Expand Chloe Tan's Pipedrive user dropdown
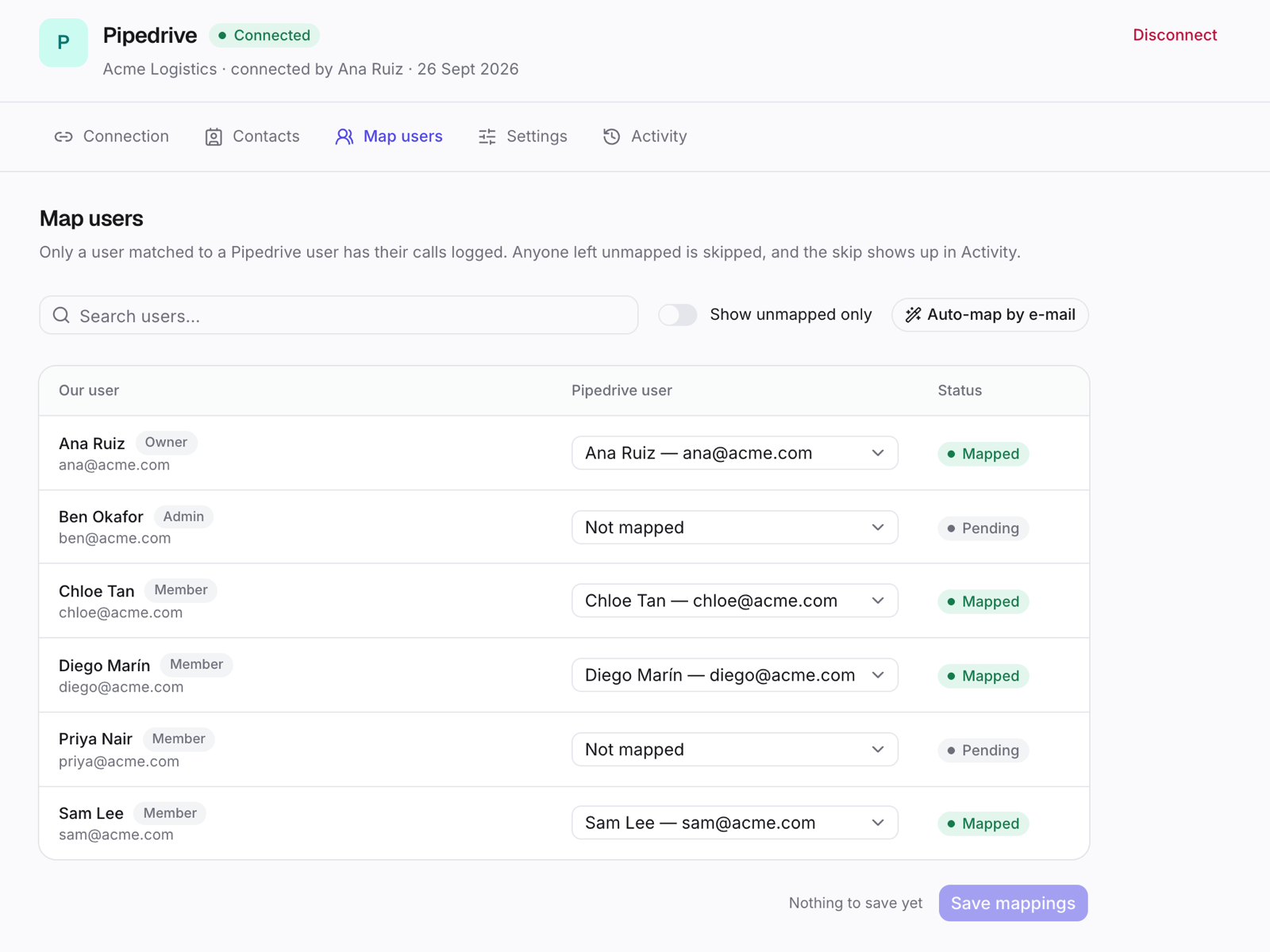1270x952 pixels. coord(735,601)
